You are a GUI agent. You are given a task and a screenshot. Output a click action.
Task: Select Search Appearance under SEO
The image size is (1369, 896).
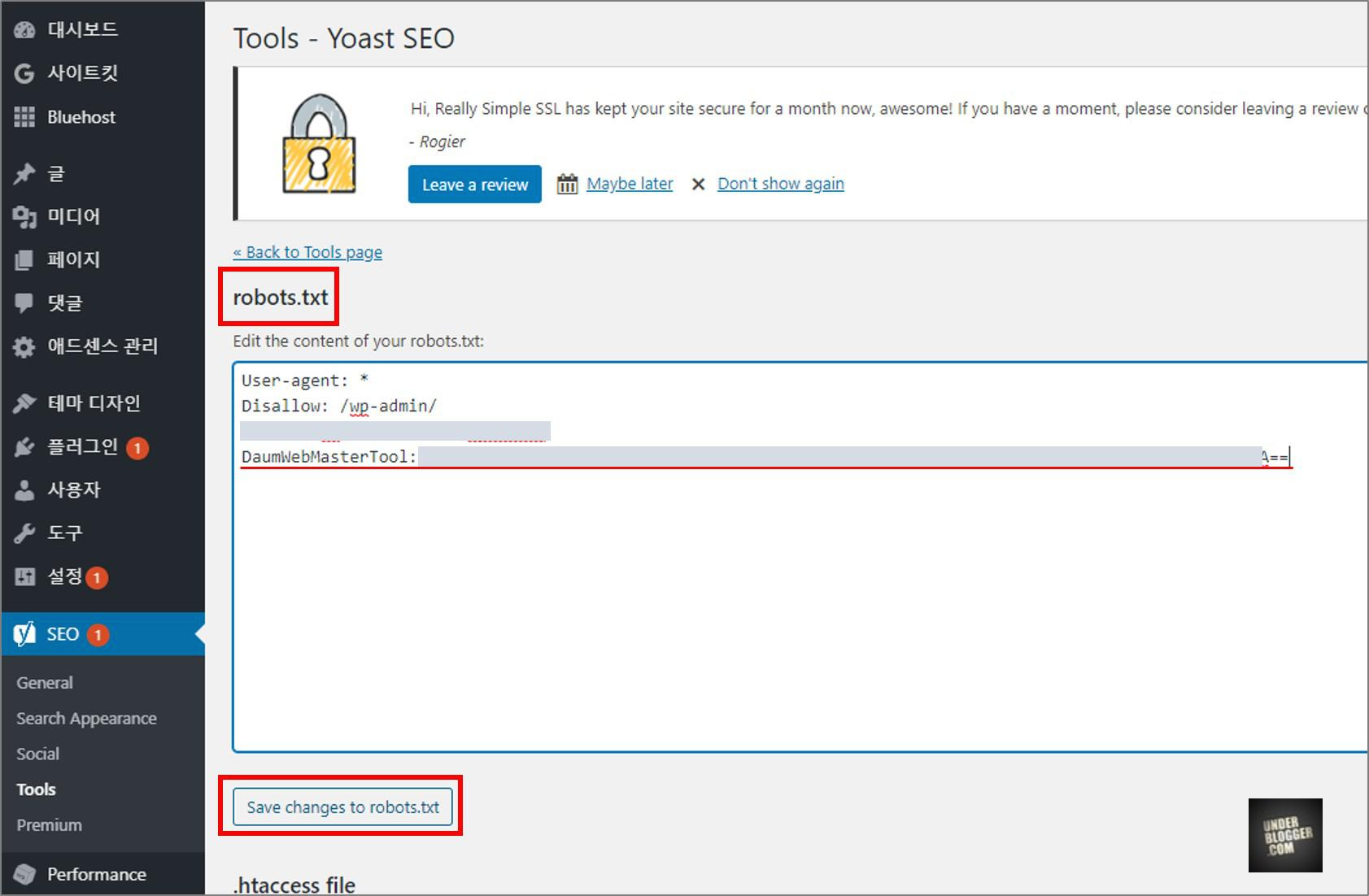(86, 719)
